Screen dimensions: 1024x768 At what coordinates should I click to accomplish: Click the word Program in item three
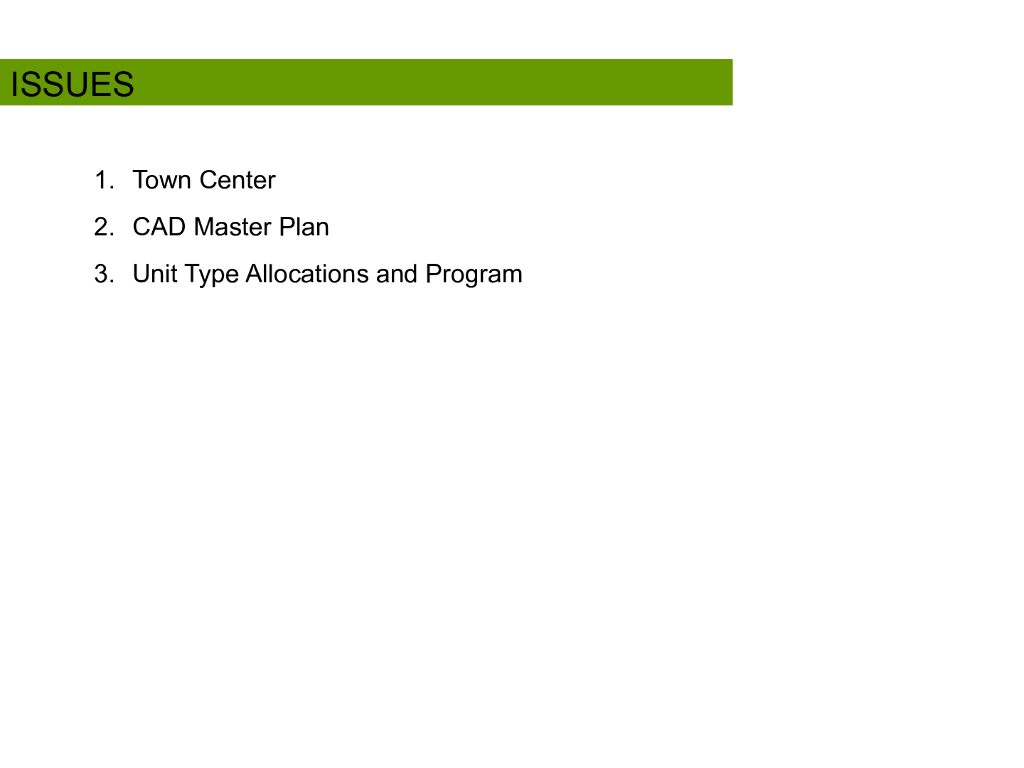click(x=473, y=275)
